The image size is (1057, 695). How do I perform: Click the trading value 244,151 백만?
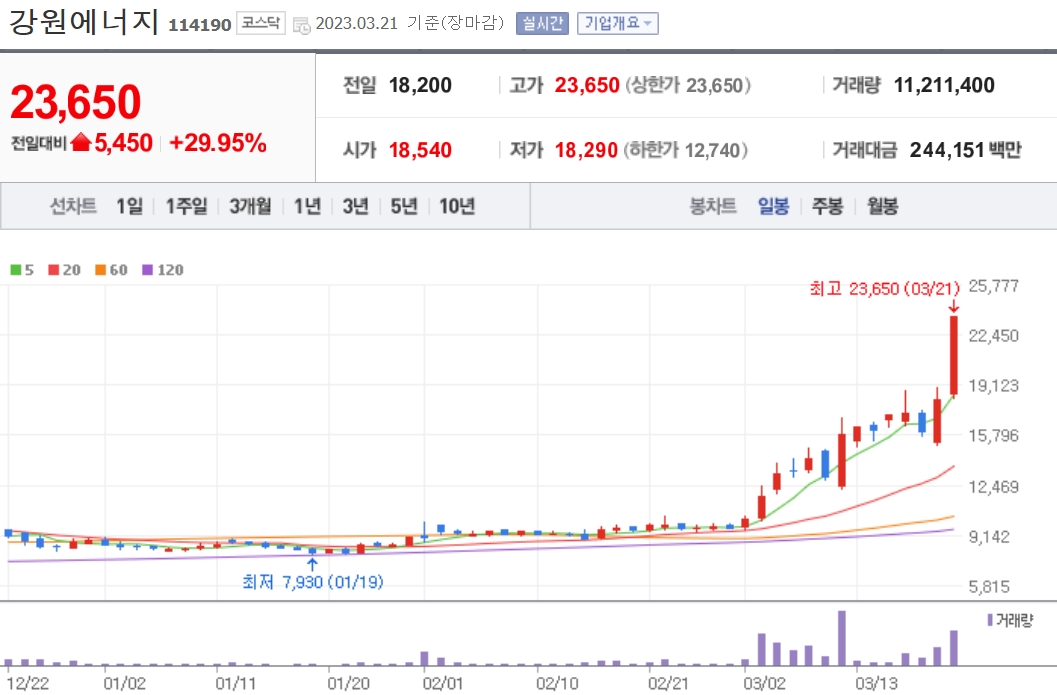(x=966, y=150)
